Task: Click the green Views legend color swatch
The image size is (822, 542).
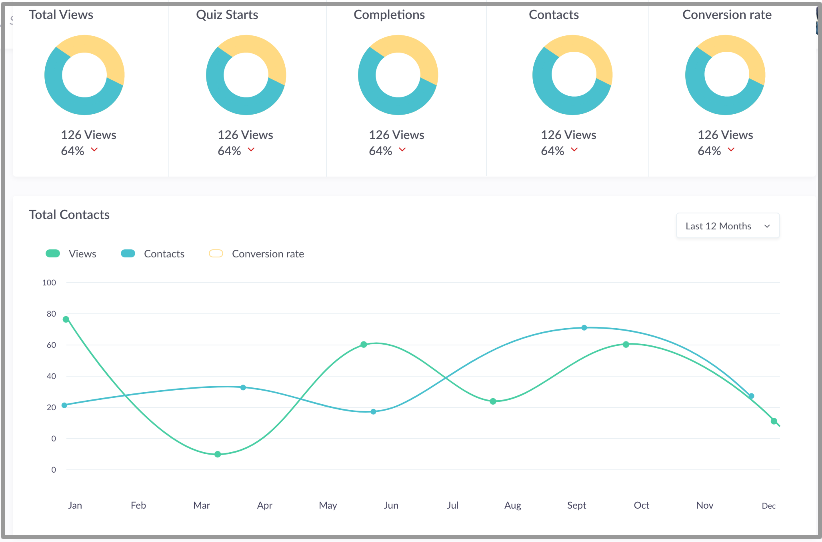Action: pyautogui.click(x=53, y=254)
